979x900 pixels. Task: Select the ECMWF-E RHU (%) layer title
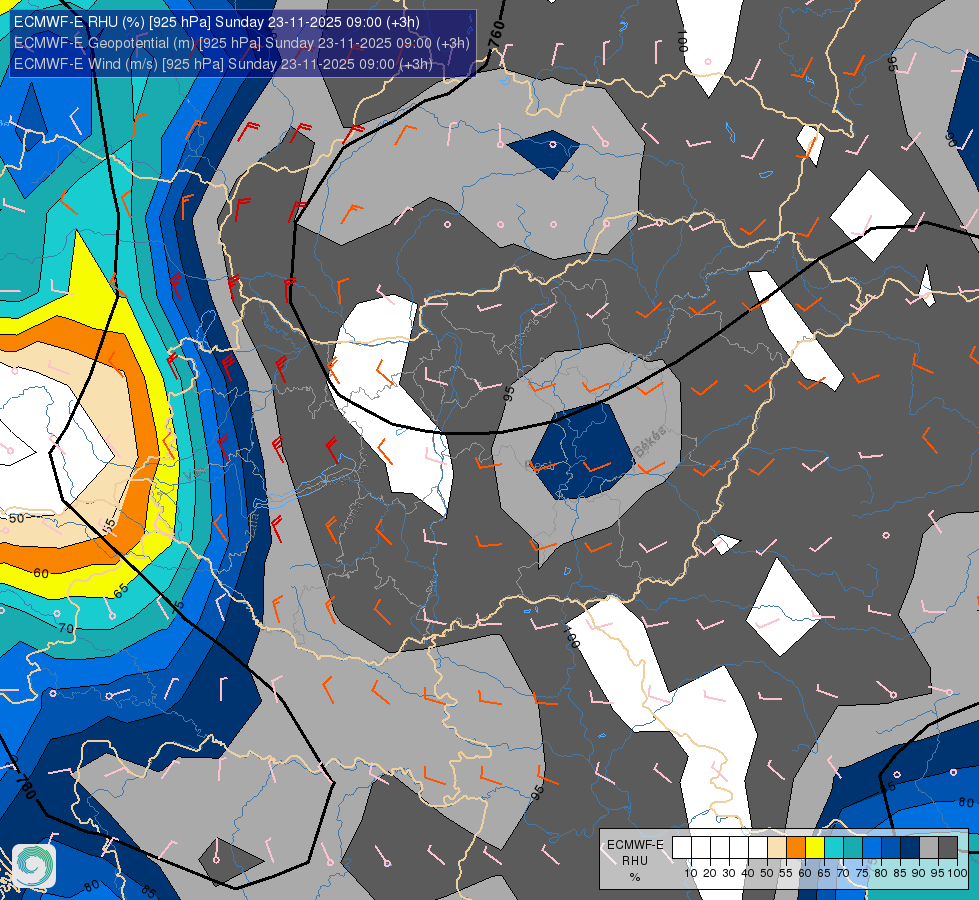tap(217, 22)
